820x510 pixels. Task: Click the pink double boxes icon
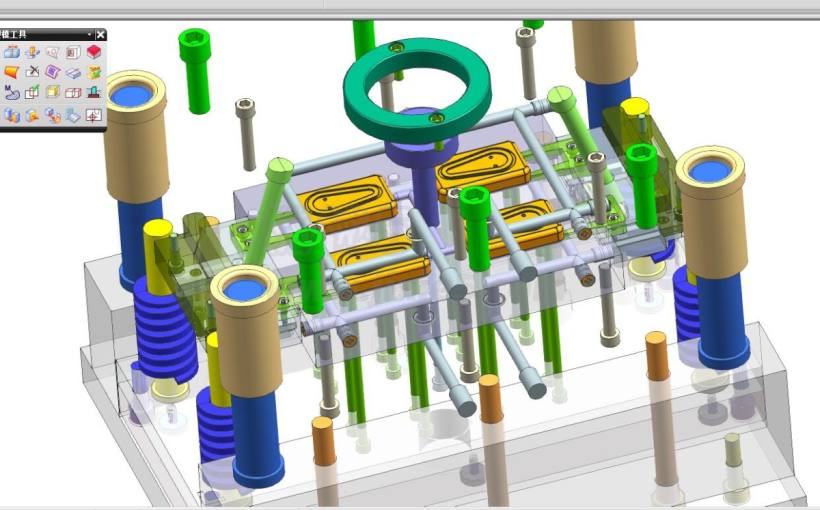click(x=73, y=93)
